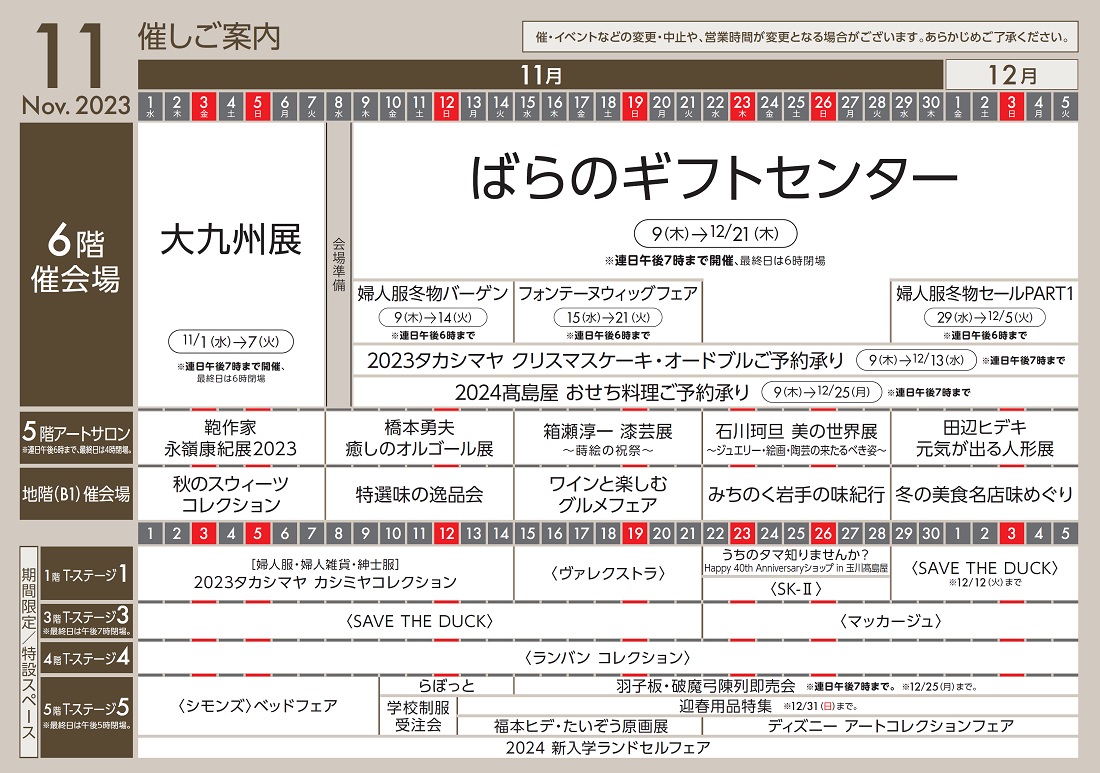Select the うちのタマ知りませんか? cell
Viewport: 1100px width, 773px height.
pos(796,561)
